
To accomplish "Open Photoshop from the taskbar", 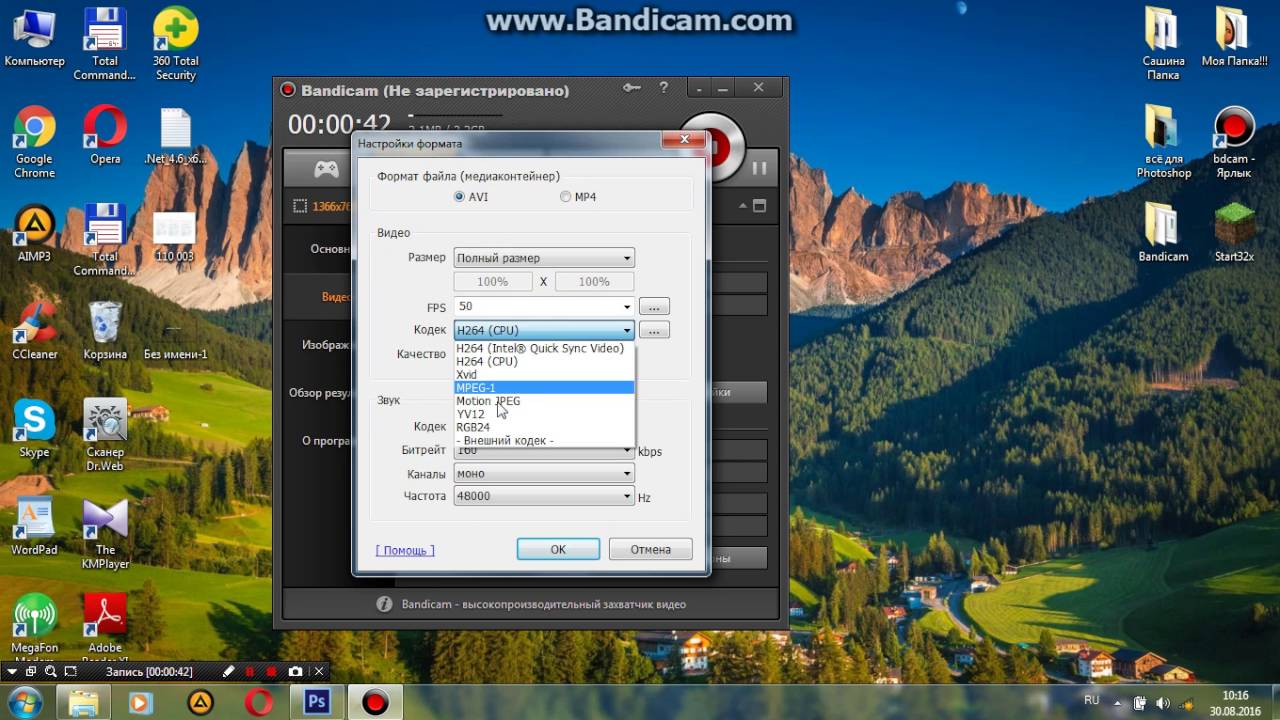I will coord(317,702).
